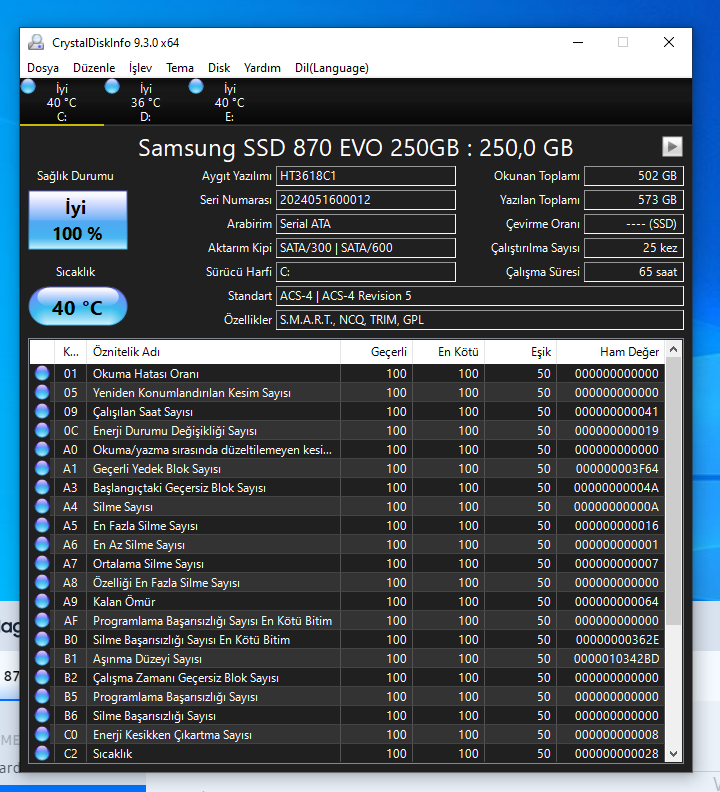Click the status orb for drive E:
This screenshot has width=720, height=792.
(196, 87)
